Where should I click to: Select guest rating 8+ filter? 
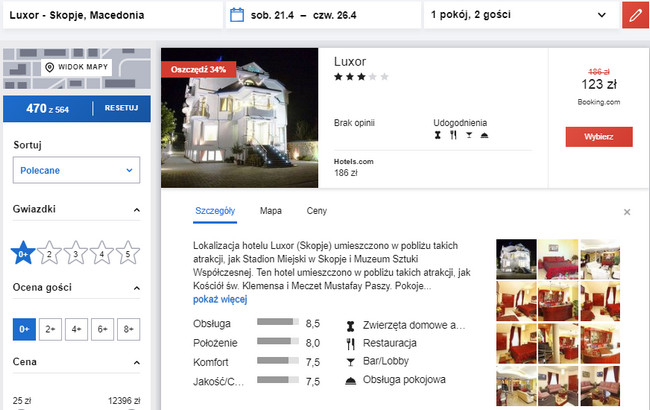[x=129, y=329]
